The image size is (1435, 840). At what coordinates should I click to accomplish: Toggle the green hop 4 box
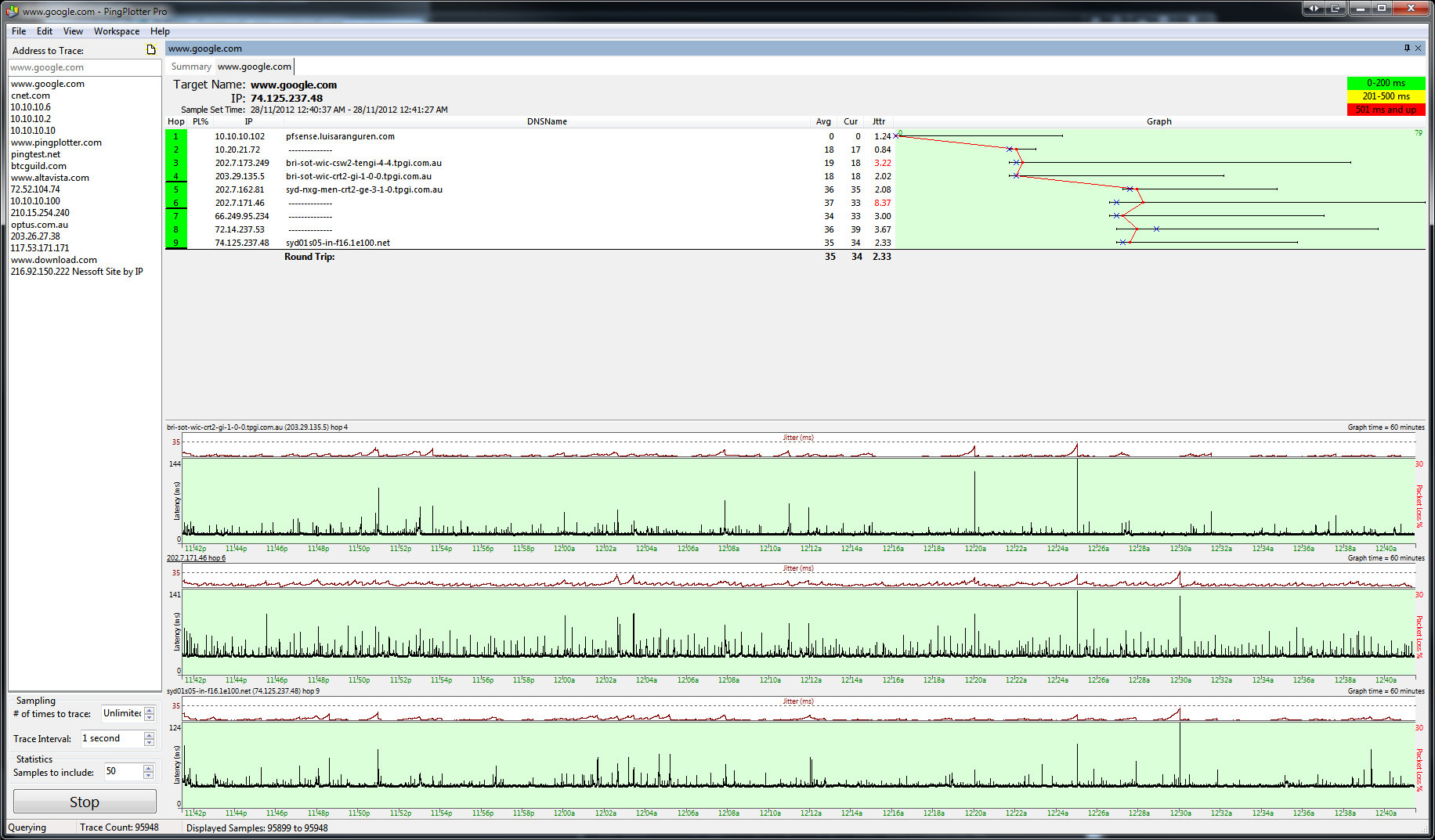point(175,176)
